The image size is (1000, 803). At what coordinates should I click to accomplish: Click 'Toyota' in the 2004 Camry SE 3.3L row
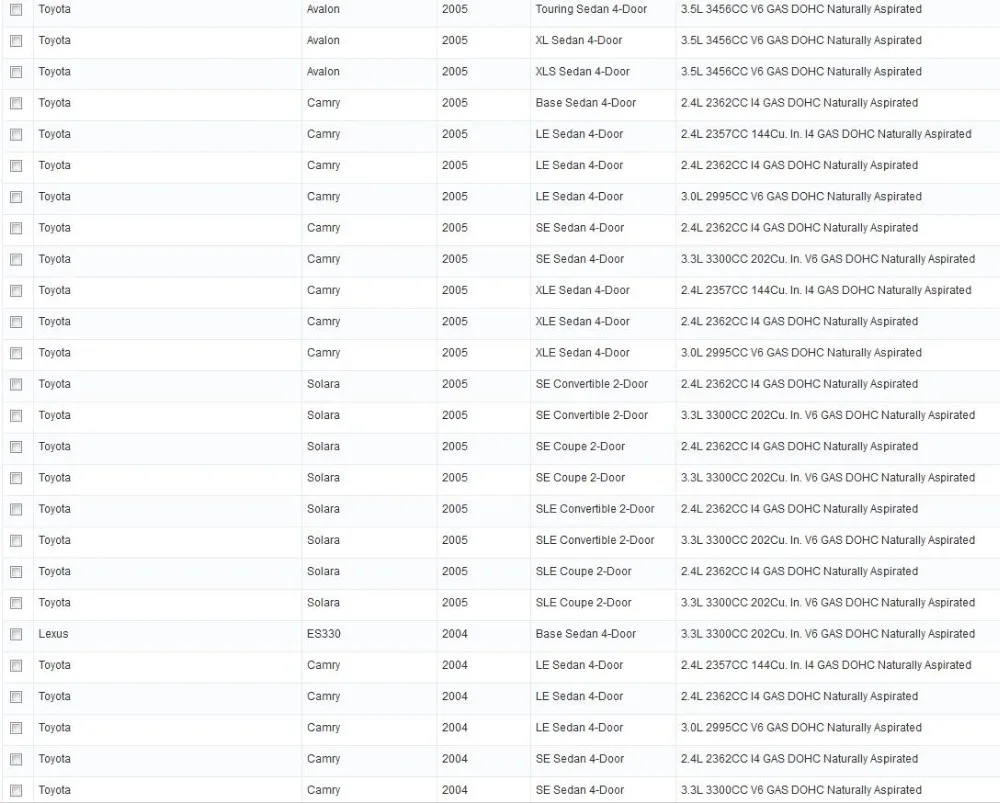(54, 790)
